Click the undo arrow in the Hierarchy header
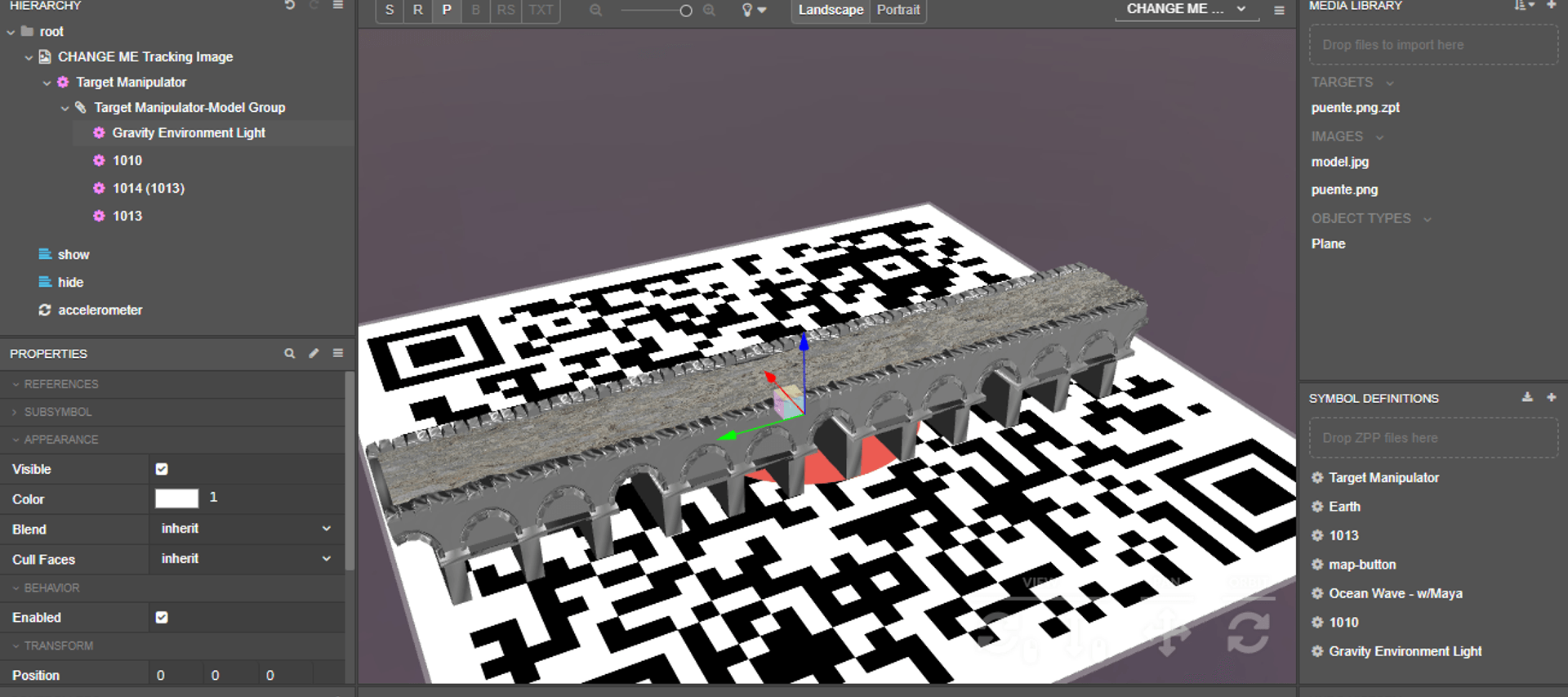Viewport: 1568px width, 697px height. point(290,5)
